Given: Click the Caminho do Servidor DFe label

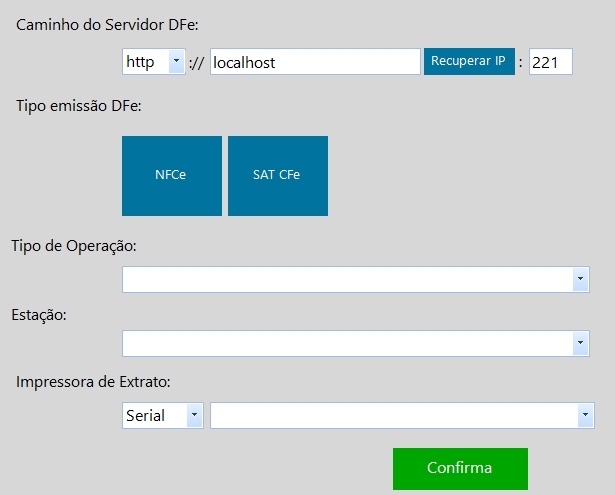Looking at the screenshot, I should pos(107,25).
